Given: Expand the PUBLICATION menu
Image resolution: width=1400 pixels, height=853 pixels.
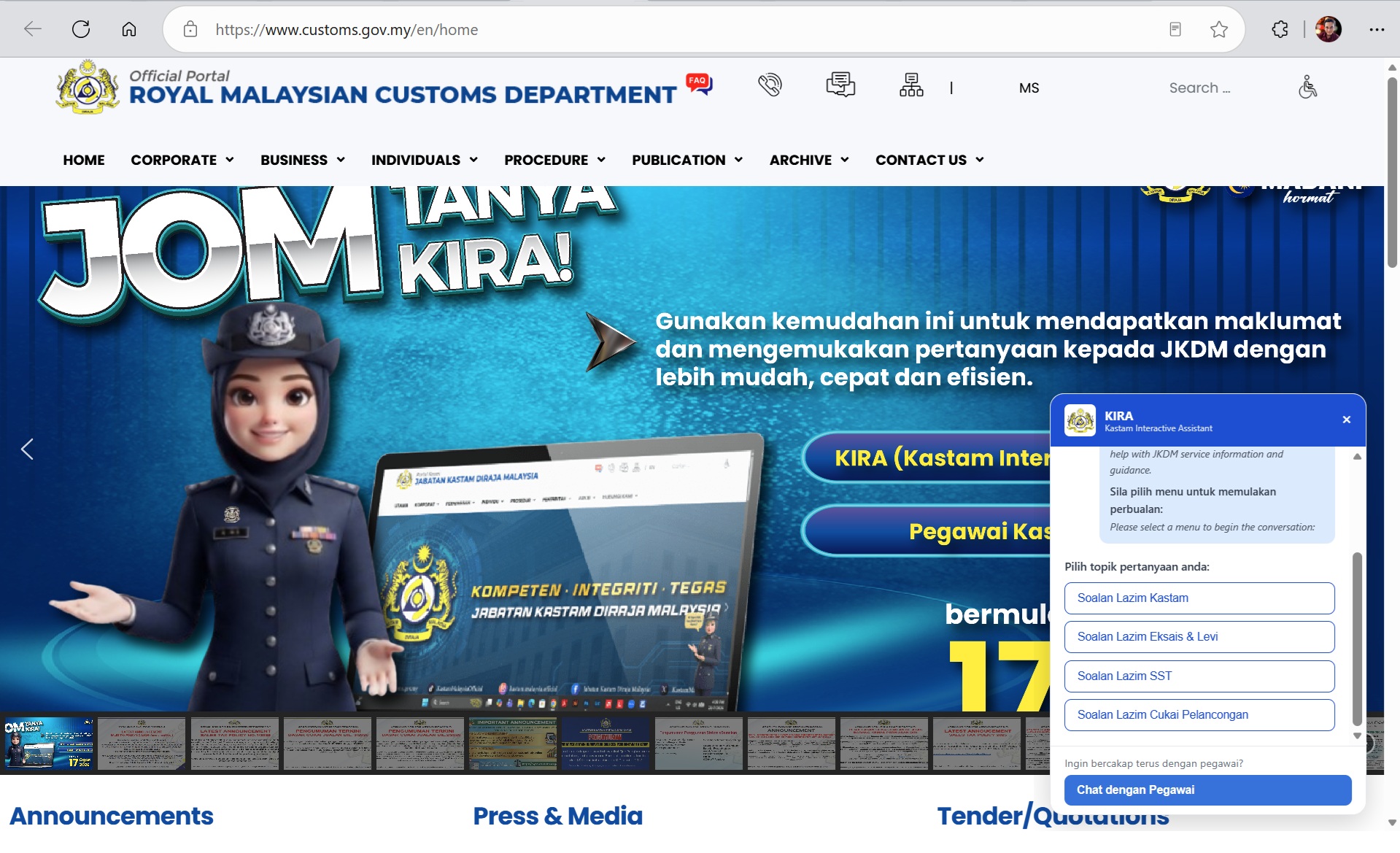Looking at the screenshot, I should pos(687,160).
